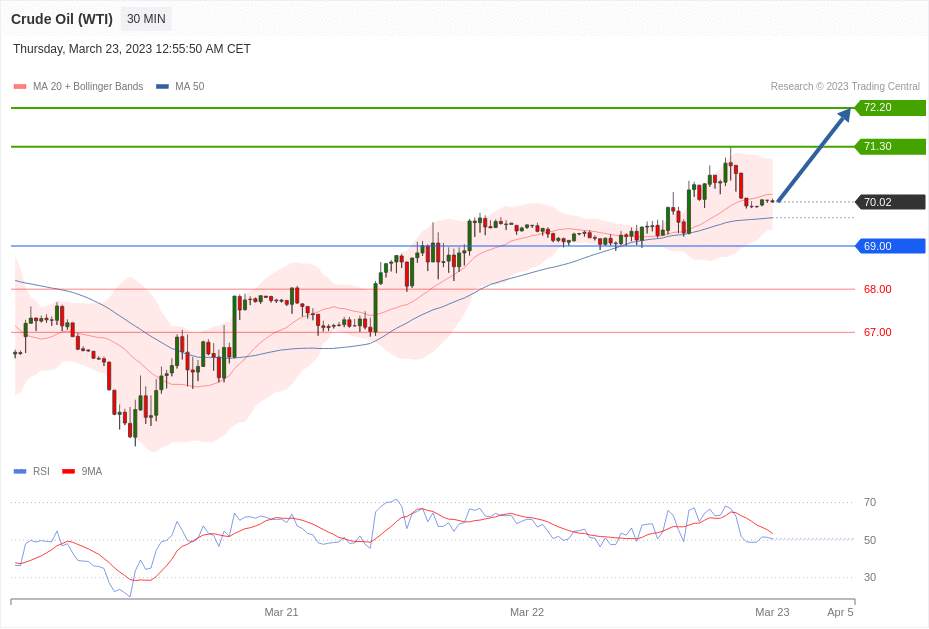Viewport: 929px width, 629px height.
Task: Select the 30 MIN timeframe badge
Action: click(x=146, y=19)
